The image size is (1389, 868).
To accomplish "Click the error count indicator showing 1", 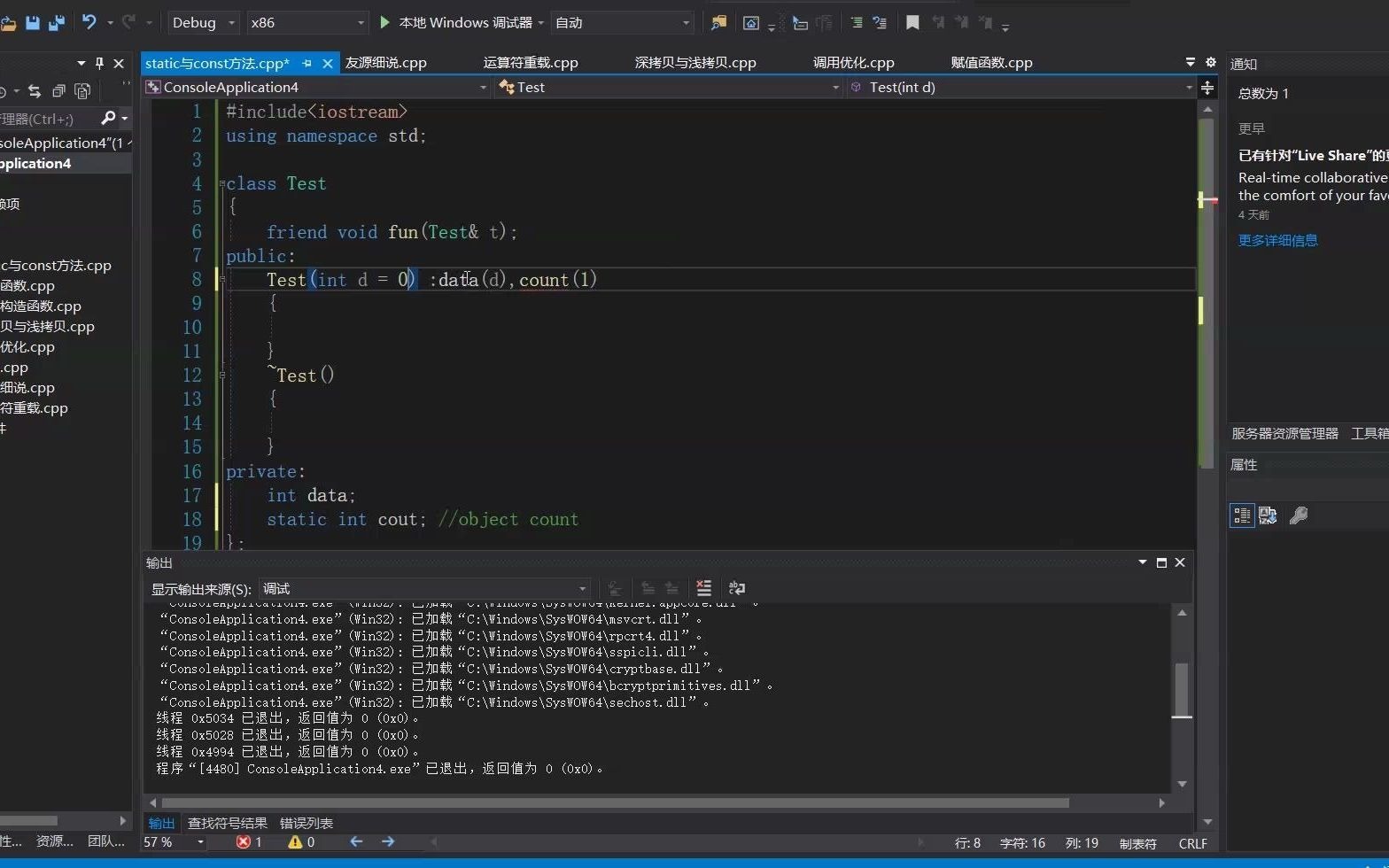I will point(249,842).
